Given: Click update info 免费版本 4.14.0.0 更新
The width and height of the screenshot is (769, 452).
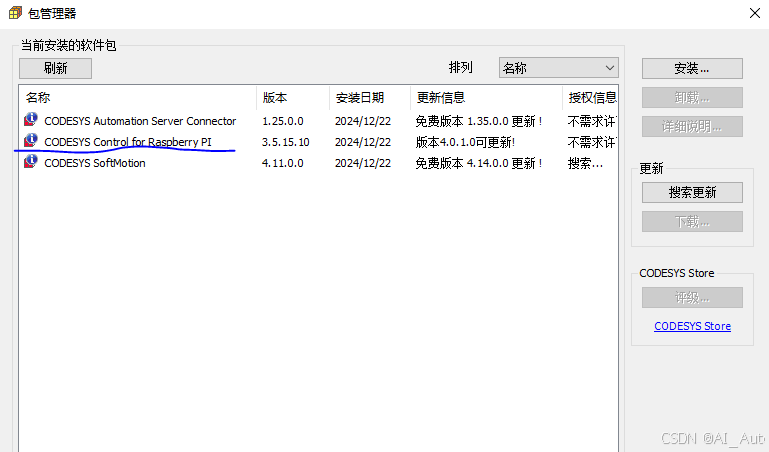Looking at the screenshot, I should [x=479, y=163].
